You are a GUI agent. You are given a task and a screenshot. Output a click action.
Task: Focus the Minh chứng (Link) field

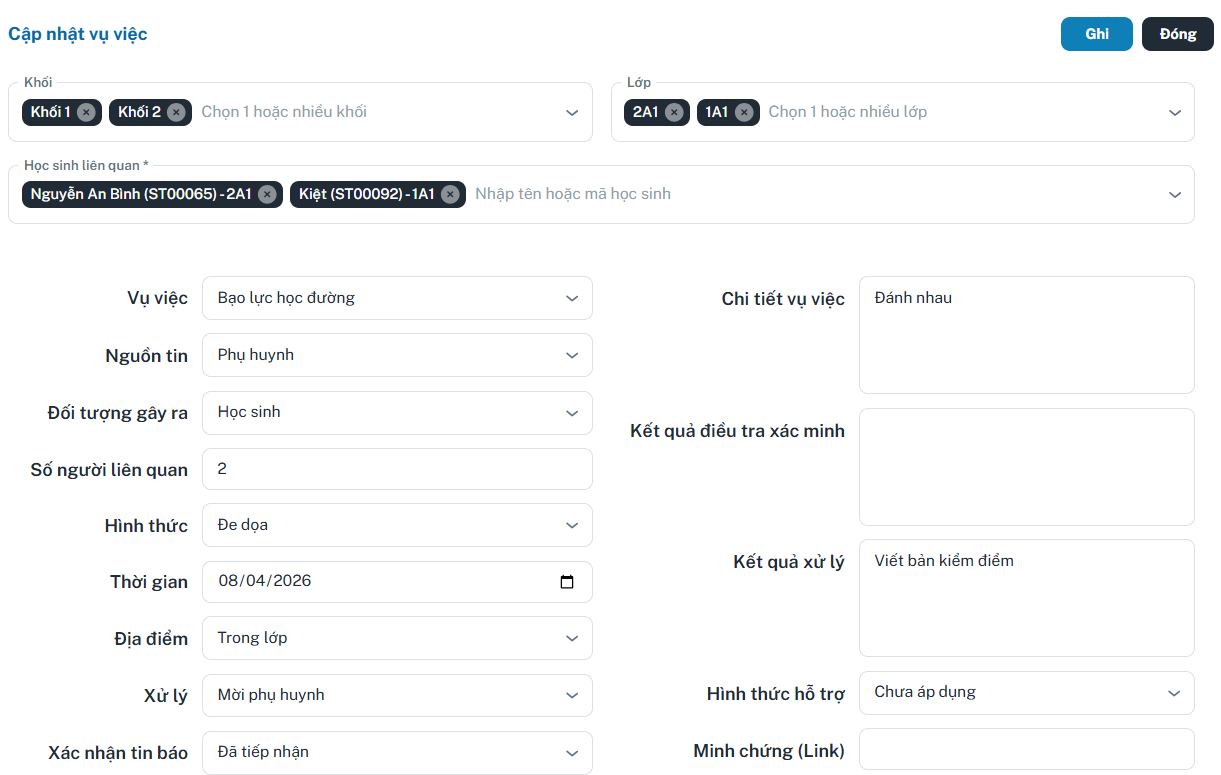click(1027, 749)
